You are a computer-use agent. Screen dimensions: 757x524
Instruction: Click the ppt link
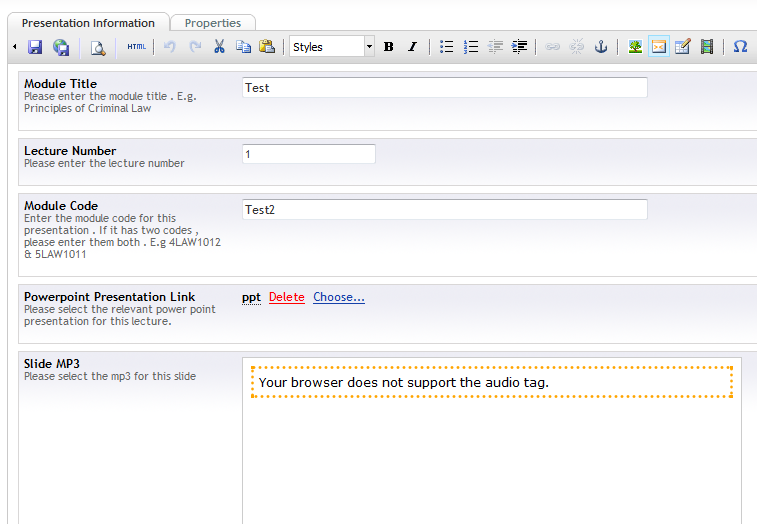(251, 297)
